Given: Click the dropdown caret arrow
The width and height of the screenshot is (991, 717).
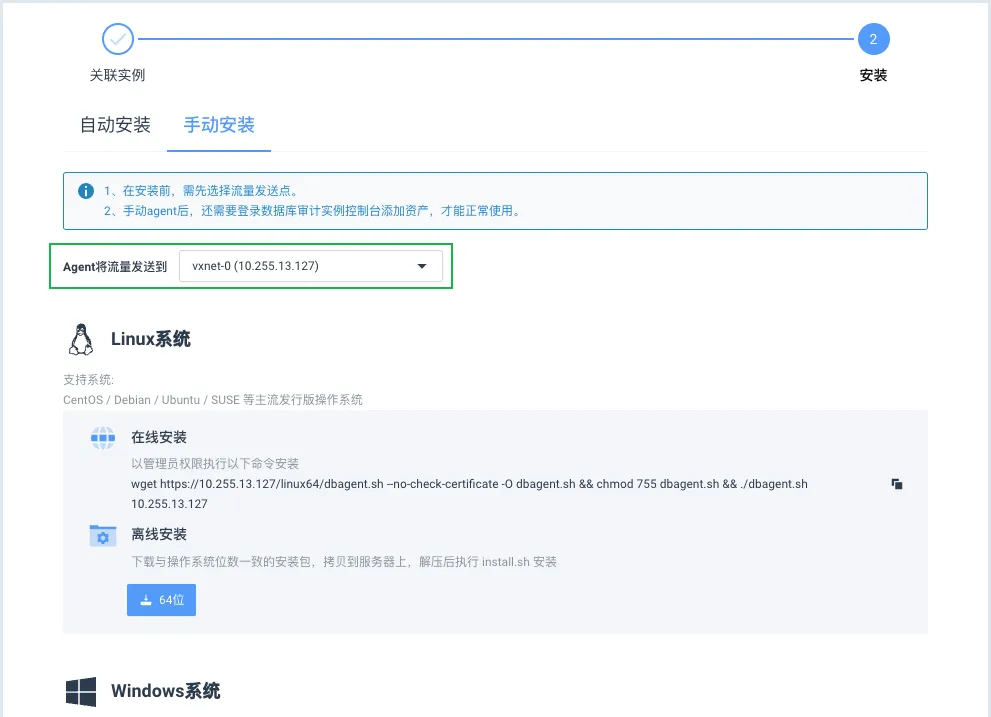Looking at the screenshot, I should tap(422, 266).
